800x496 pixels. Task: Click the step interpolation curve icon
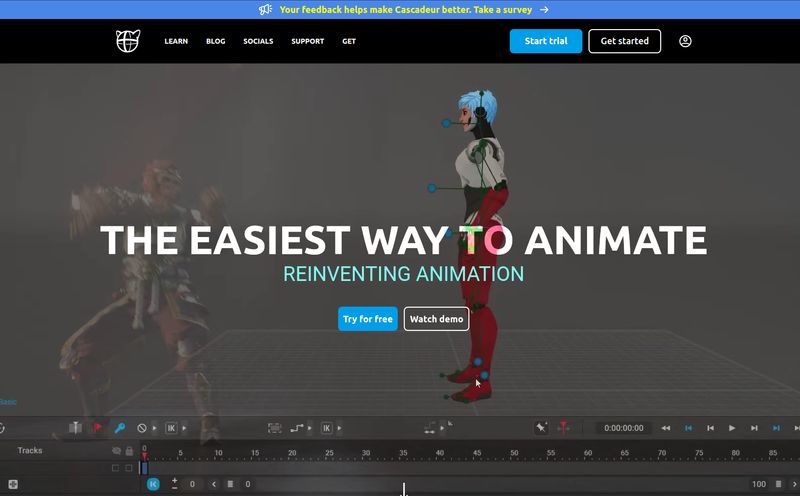pos(297,428)
